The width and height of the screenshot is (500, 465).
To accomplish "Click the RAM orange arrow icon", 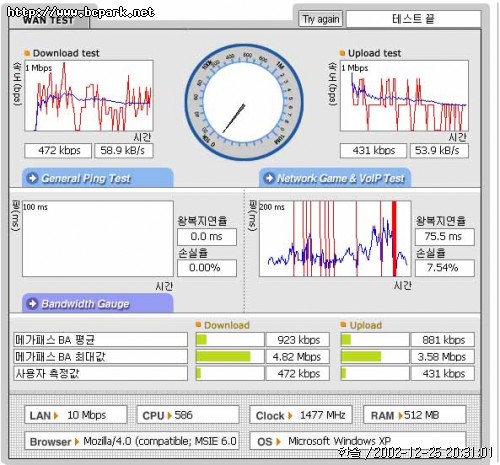I will click(x=400, y=416).
